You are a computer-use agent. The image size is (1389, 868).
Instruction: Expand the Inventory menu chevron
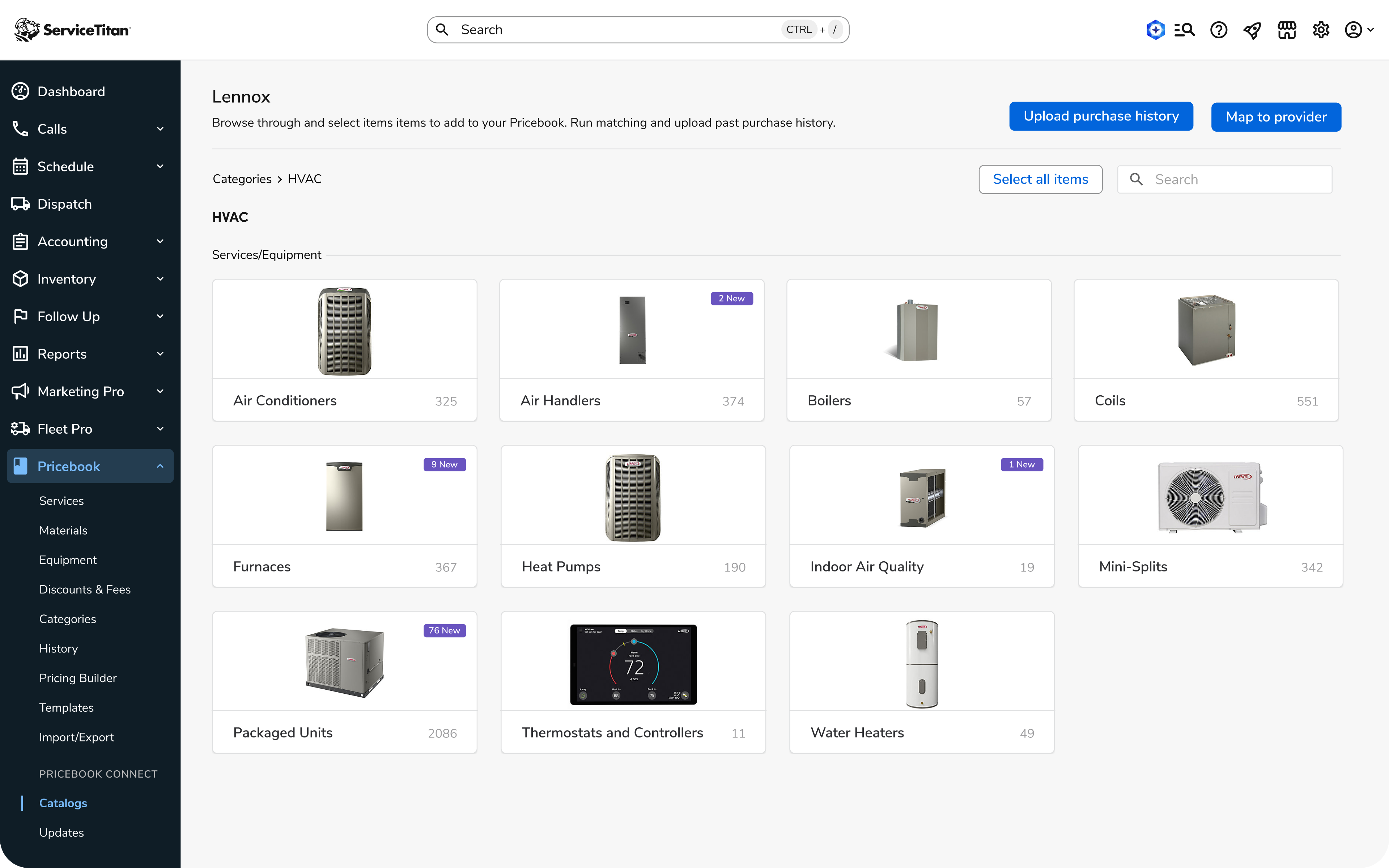point(160,279)
